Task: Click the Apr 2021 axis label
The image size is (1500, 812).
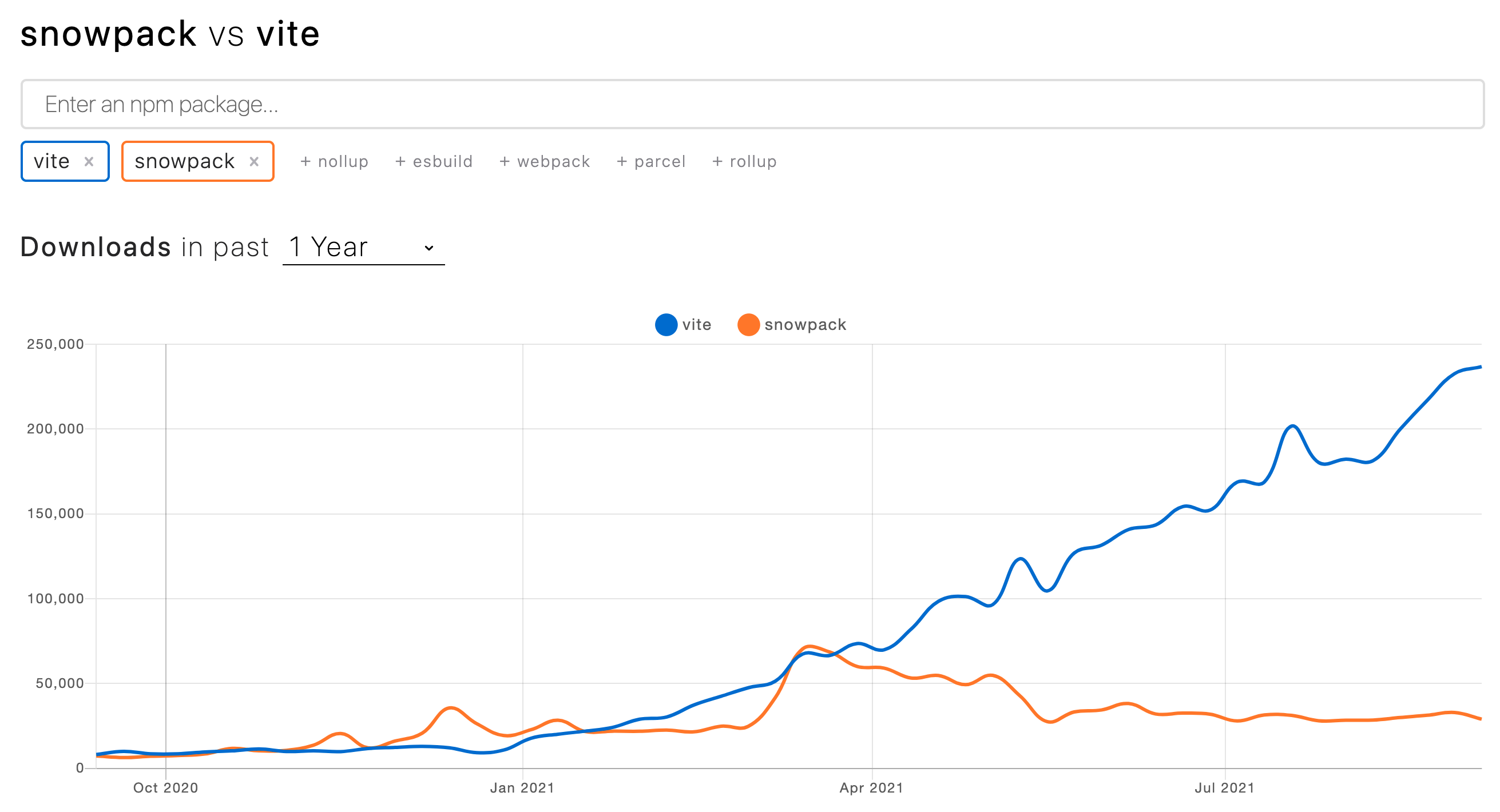Action: coord(871,787)
